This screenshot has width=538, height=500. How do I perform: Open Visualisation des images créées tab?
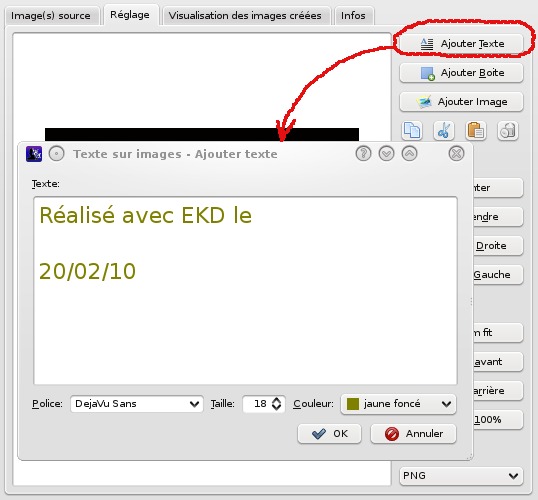point(245,16)
